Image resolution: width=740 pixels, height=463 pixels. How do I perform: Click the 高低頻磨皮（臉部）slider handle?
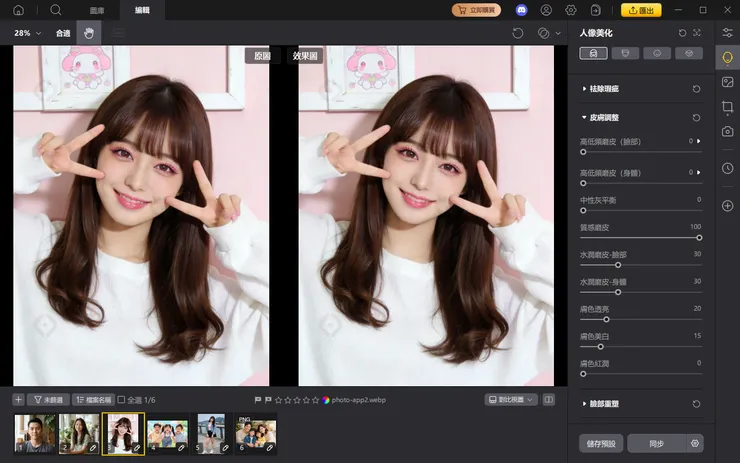583,152
